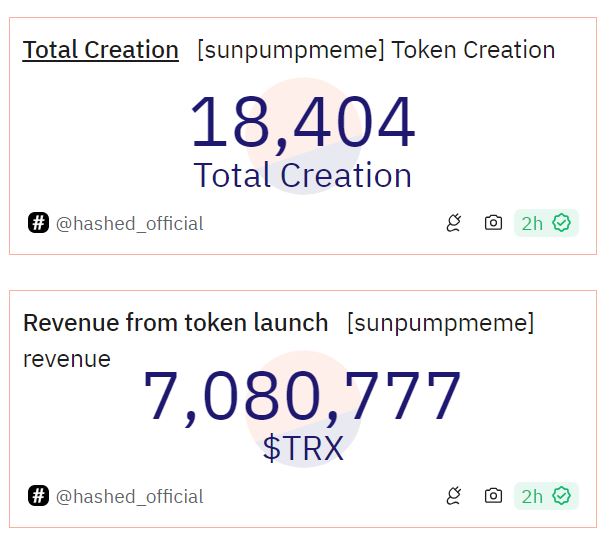Take screenshot with Total Creation card camera icon
The height and width of the screenshot is (546, 609).
tap(493, 223)
